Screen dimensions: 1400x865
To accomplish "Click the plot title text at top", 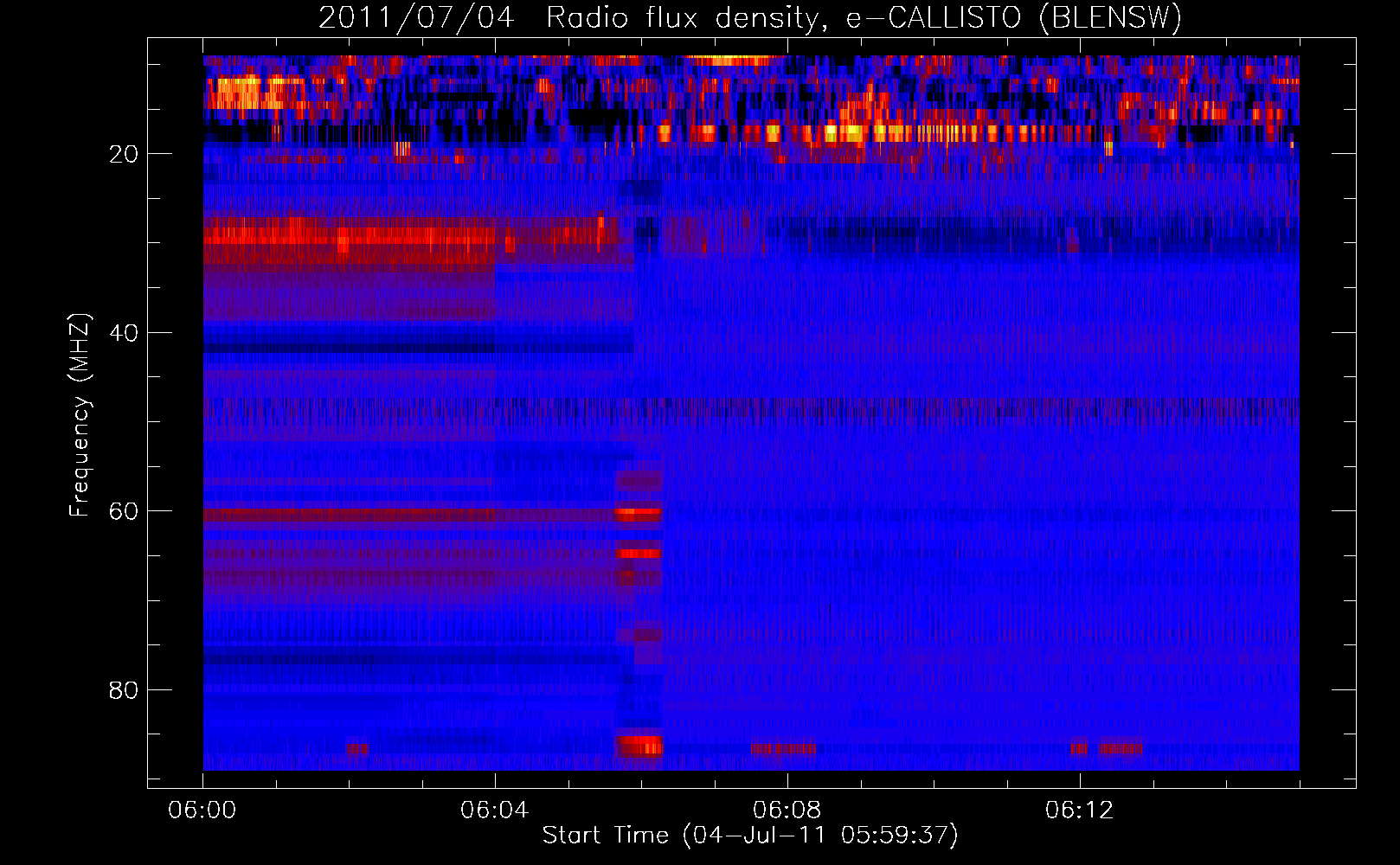I will click(x=750, y=18).
